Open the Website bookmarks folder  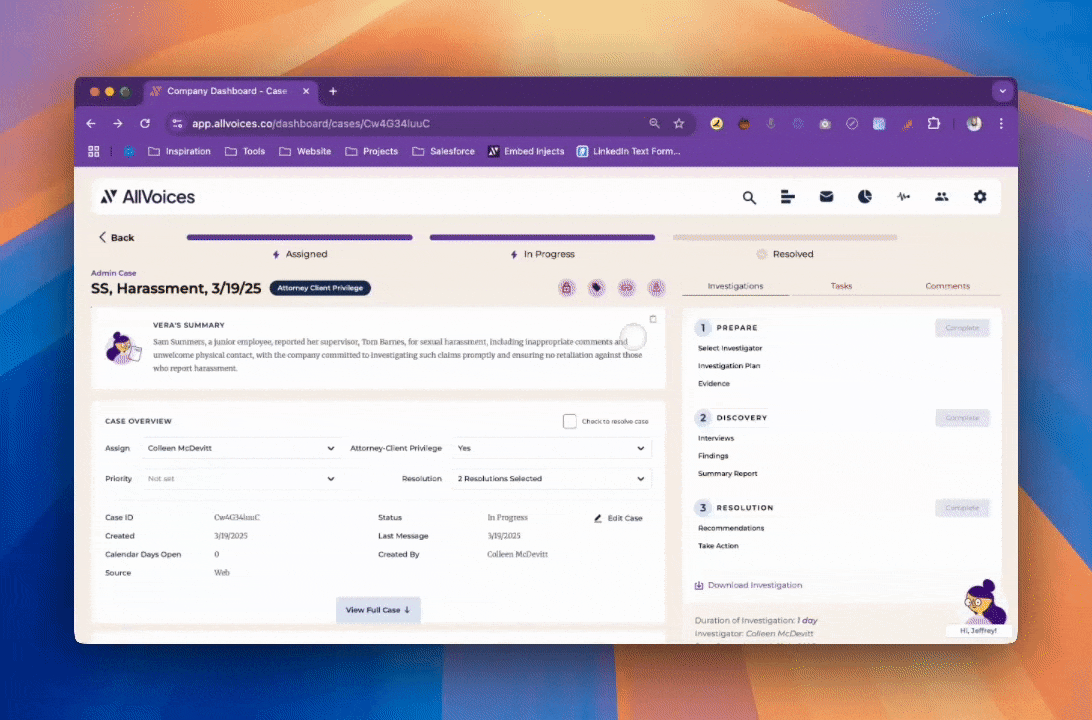click(305, 151)
